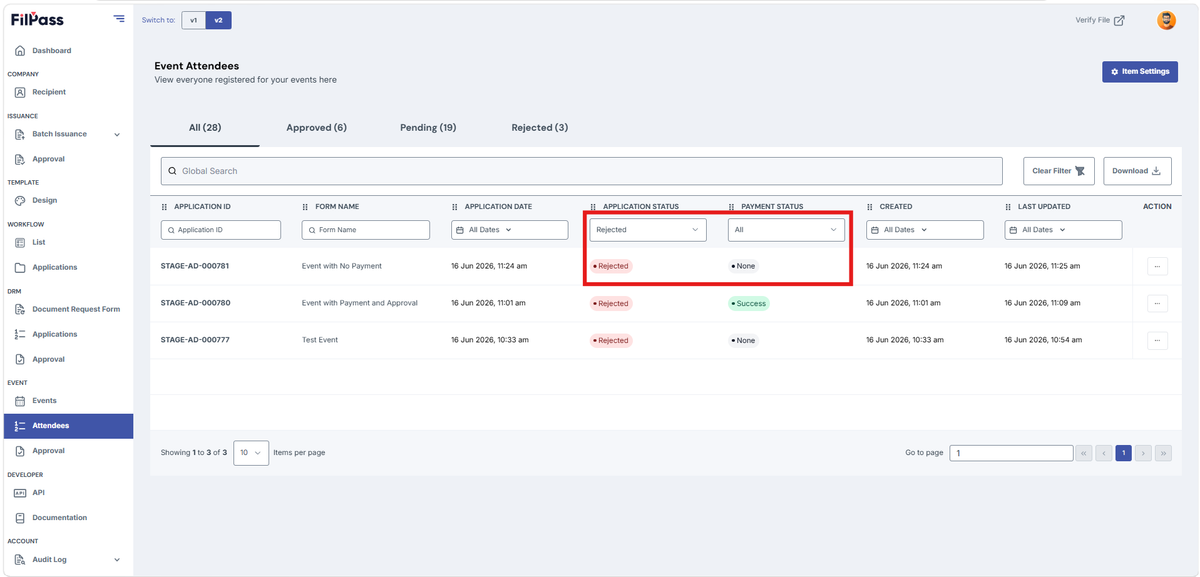Select the All (28) tab
The height and width of the screenshot is (577, 1200).
(x=205, y=128)
